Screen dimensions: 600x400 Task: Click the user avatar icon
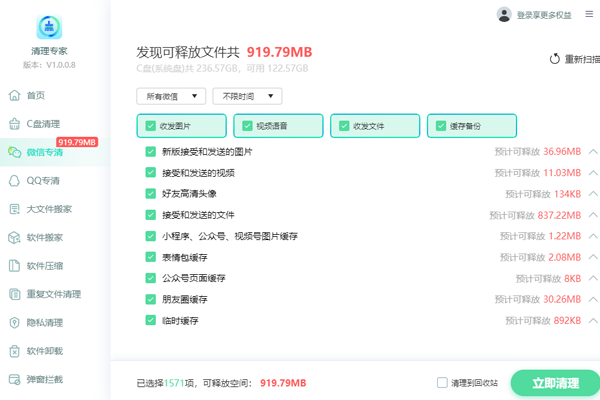click(504, 15)
